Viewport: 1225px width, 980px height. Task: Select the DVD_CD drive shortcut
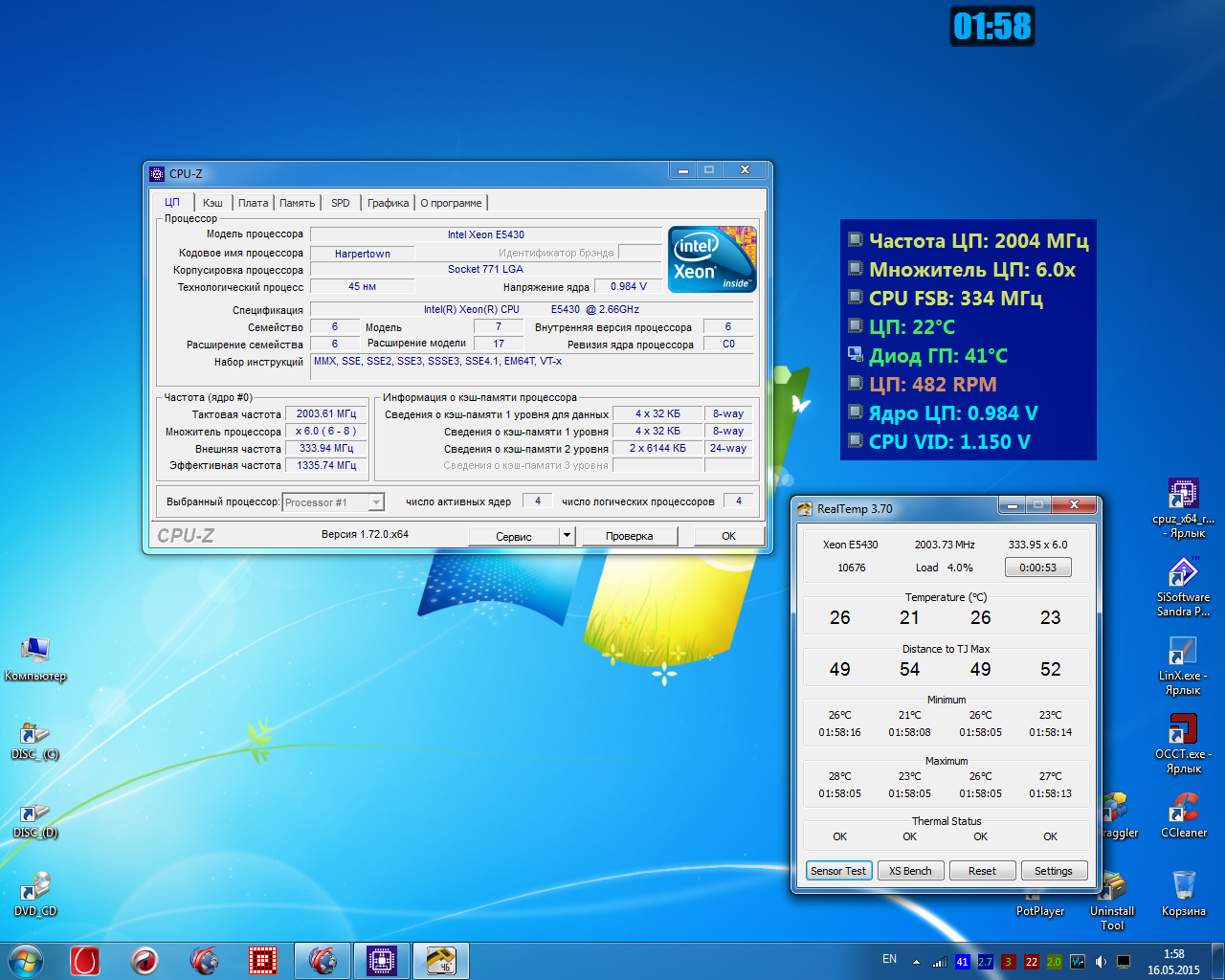pyautogui.click(x=35, y=896)
